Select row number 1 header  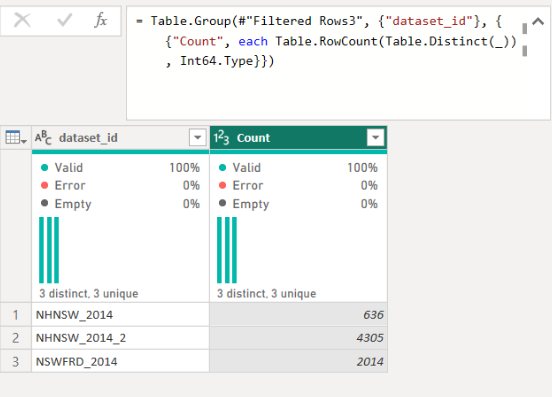pyautogui.click(x=16, y=315)
